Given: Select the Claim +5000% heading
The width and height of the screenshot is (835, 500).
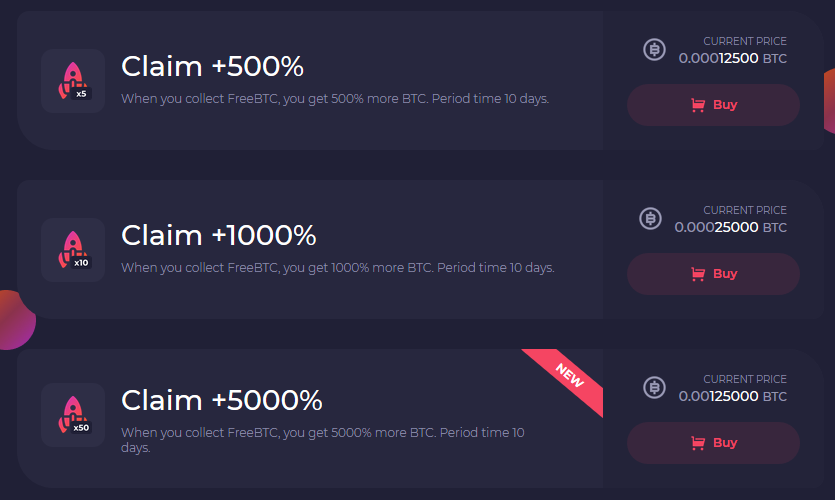Looking at the screenshot, I should [x=222, y=400].
